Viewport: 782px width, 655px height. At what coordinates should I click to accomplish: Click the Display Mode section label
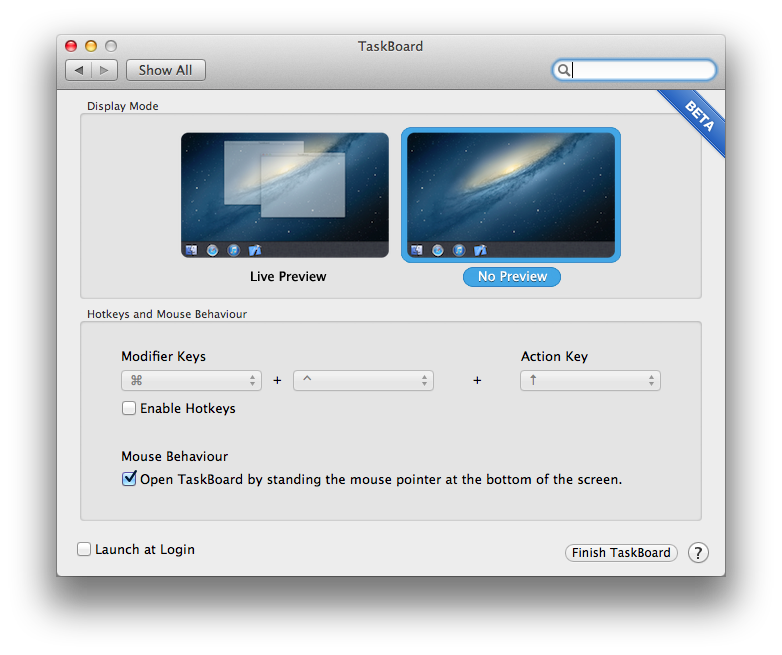pos(123,106)
